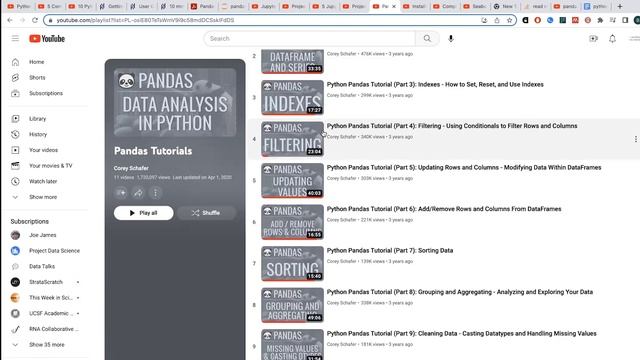This screenshot has width=640, height=360.
Task: Open StrataScratch subscription
Action: pyautogui.click(x=46, y=282)
